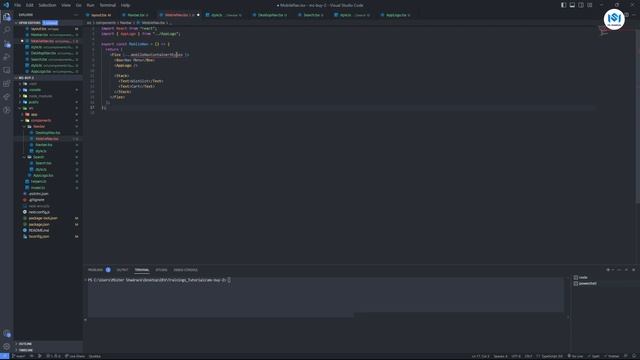Click the git branch indicator in status bar
The height and width of the screenshot is (360, 640).
[x=20, y=356]
